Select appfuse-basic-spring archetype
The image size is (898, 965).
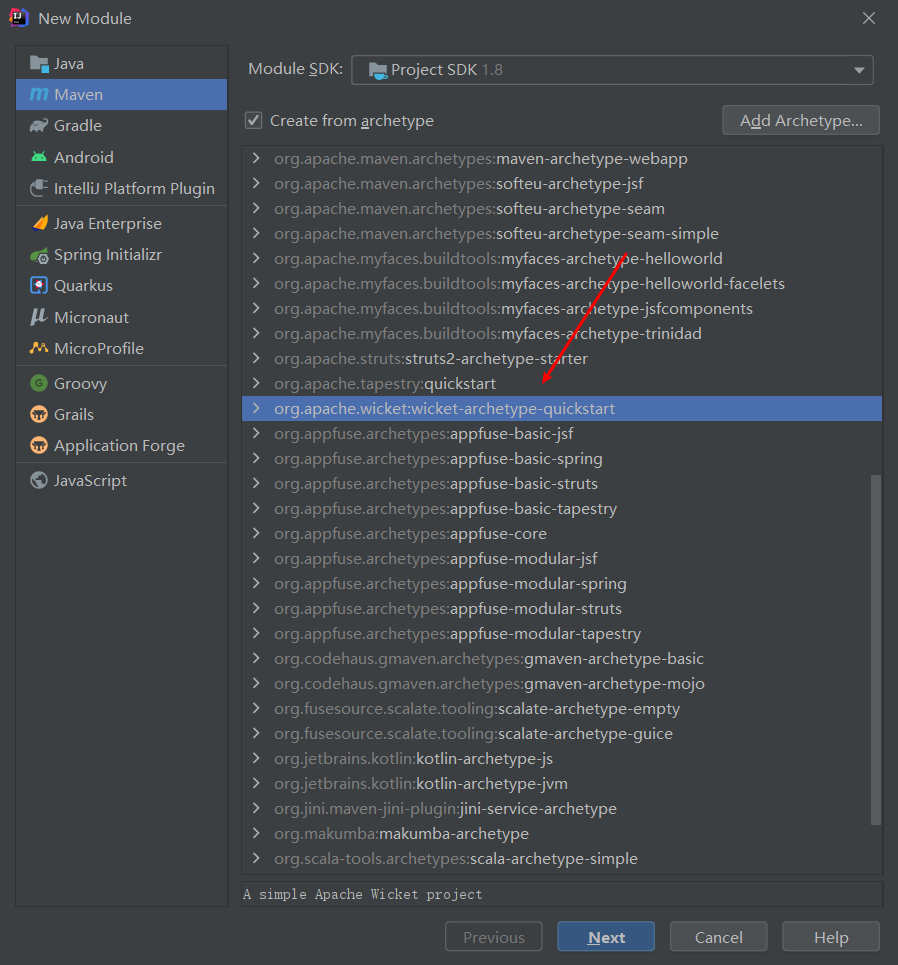(x=562, y=458)
